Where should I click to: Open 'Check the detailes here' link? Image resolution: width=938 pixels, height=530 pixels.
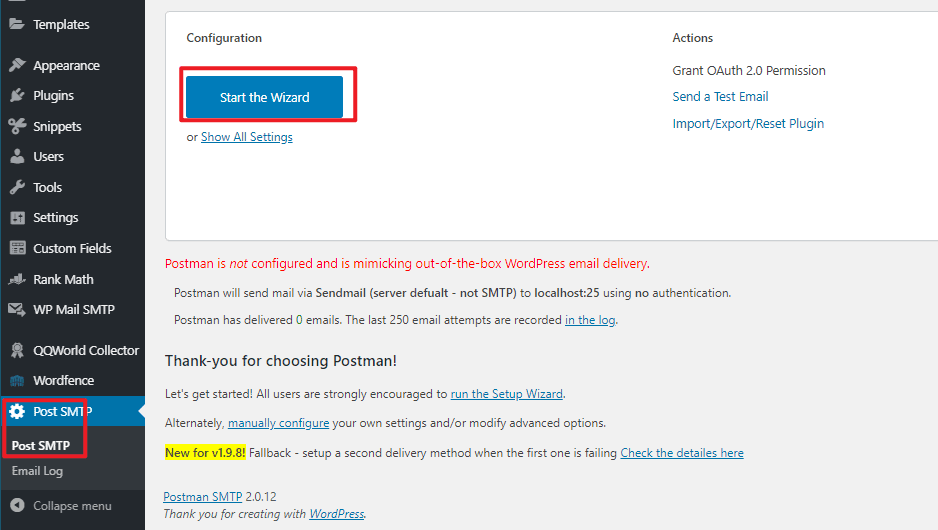tap(682, 453)
